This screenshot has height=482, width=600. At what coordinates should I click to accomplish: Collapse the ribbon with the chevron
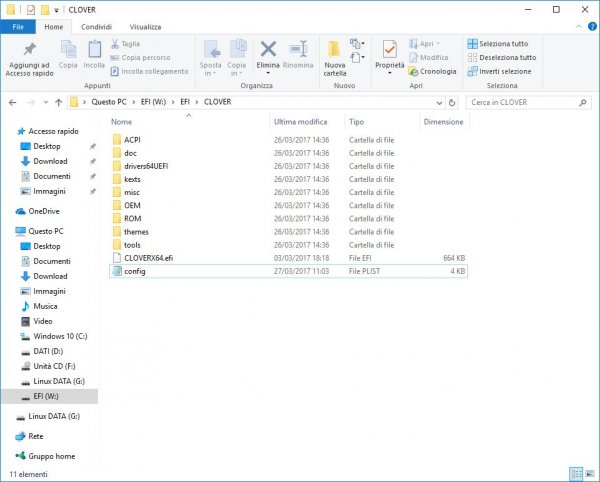click(579, 26)
